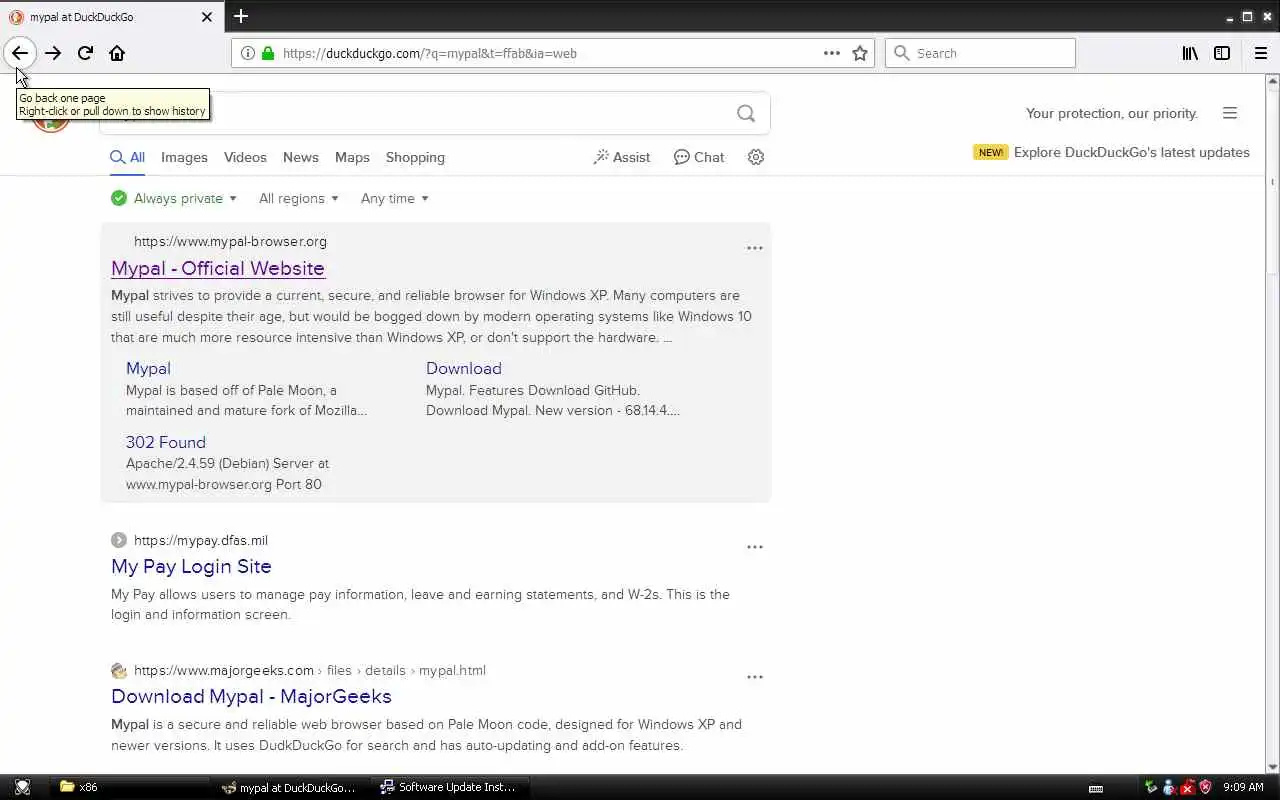The height and width of the screenshot is (800, 1280).
Task: Click the page scroll-down arrow
Action: 1272,767
